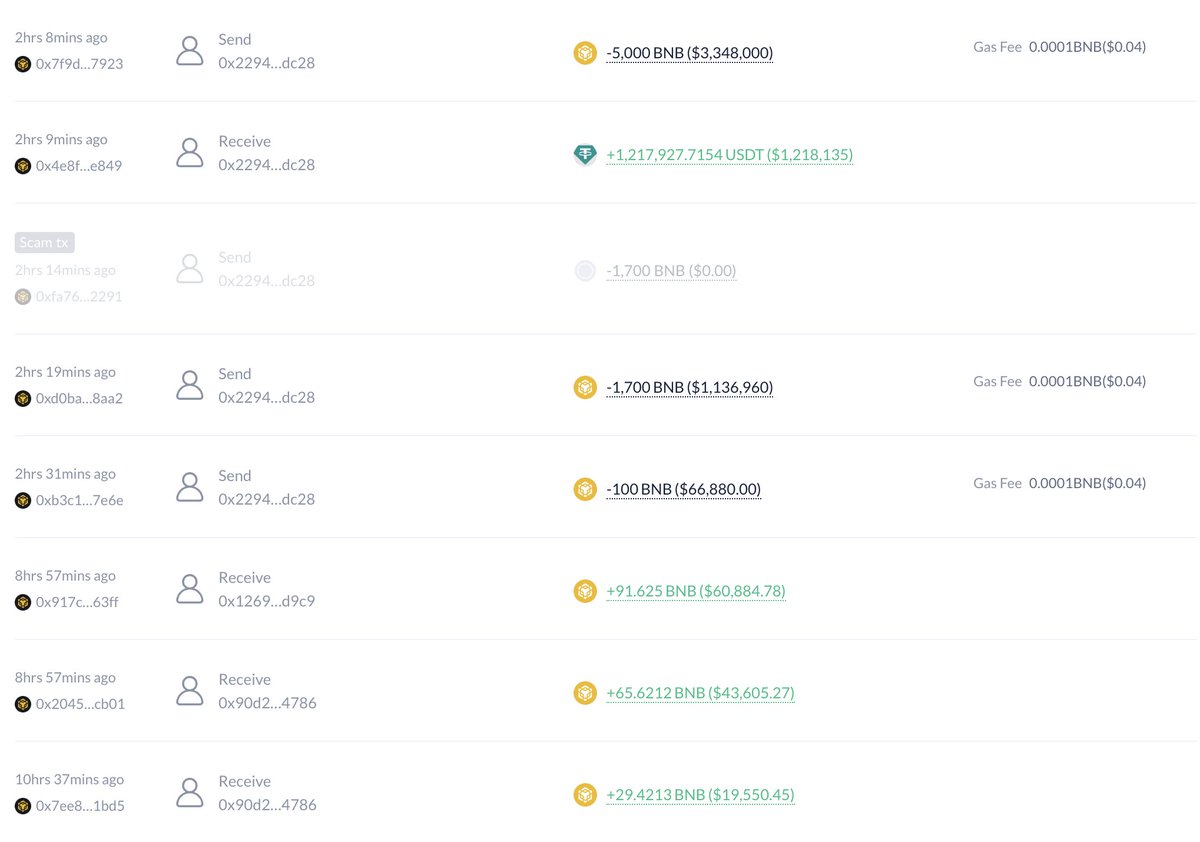Open transaction hash 0x2045...cb01
The image size is (1200, 842).
click(80, 704)
